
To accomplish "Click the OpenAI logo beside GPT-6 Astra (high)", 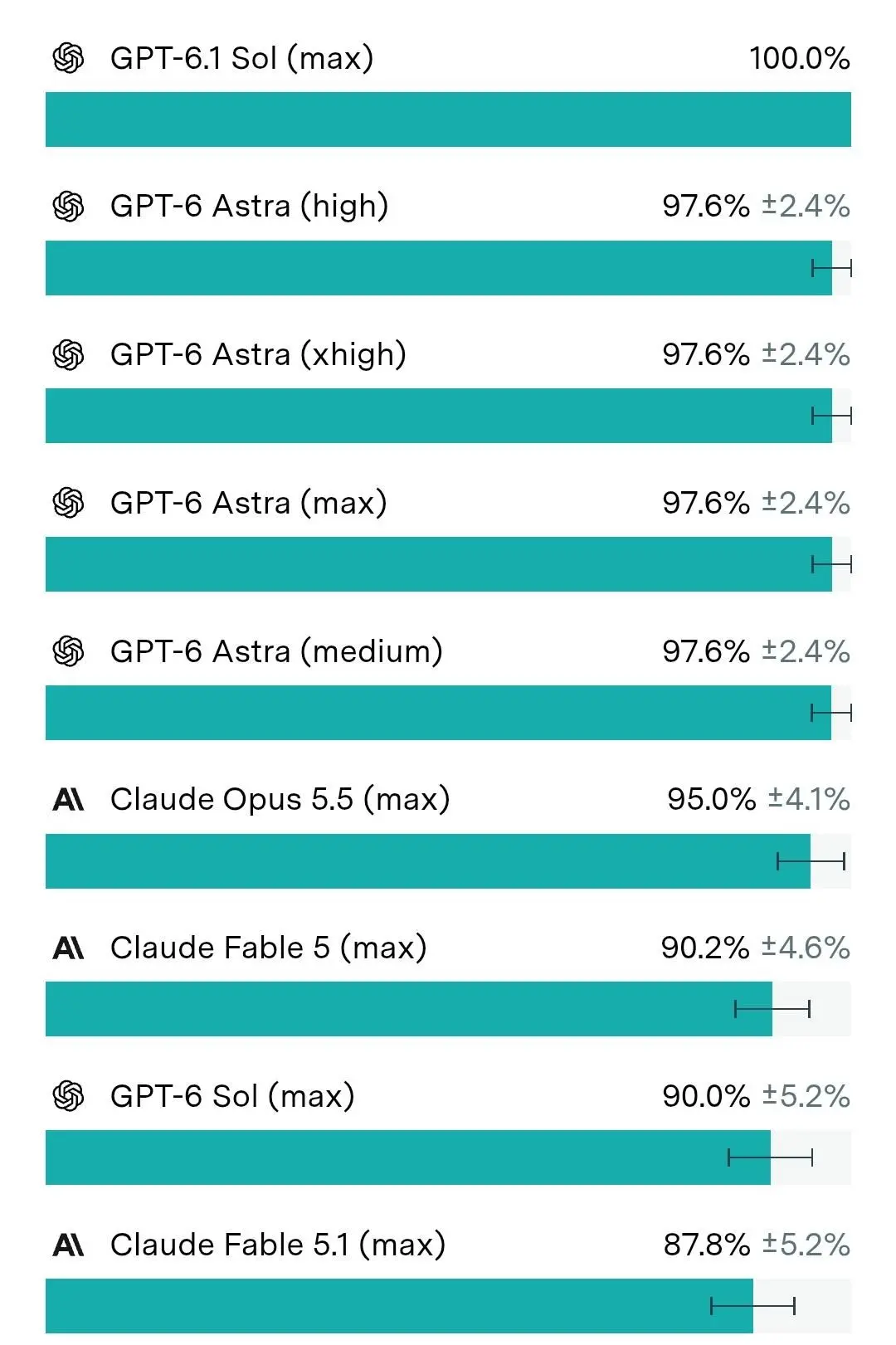I will pyautogui.click(x=68, y=206).
